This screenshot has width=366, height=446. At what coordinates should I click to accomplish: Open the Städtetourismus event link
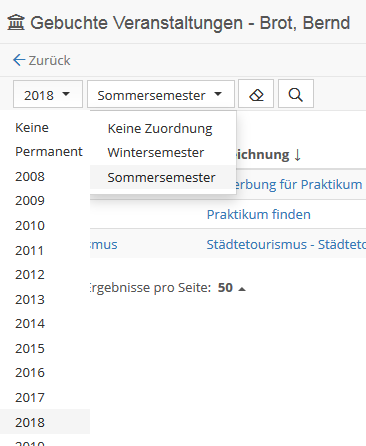click(286, 244)
